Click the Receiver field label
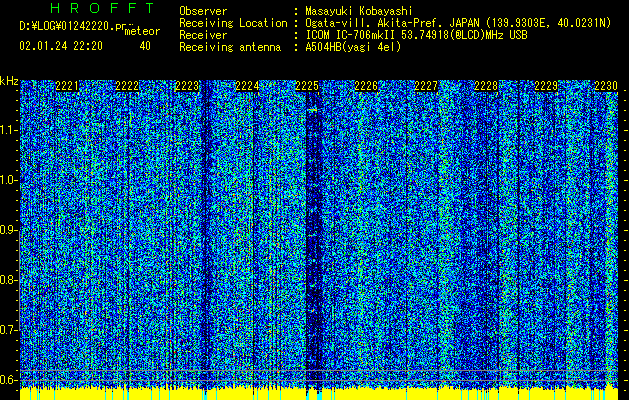Screen dimensions: 629x400 [x=203, y=35]
